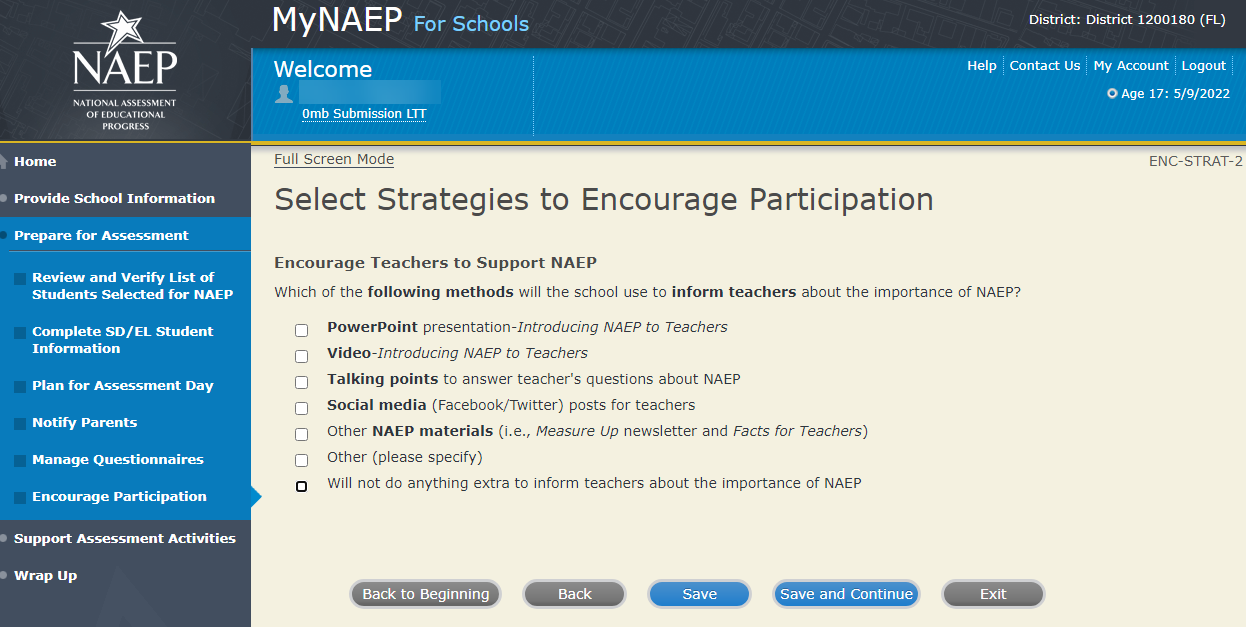Check the PowerPoint presentation option
This screenshot has width=1246, height=627.
pyautogui.click(x=301, y=330)
